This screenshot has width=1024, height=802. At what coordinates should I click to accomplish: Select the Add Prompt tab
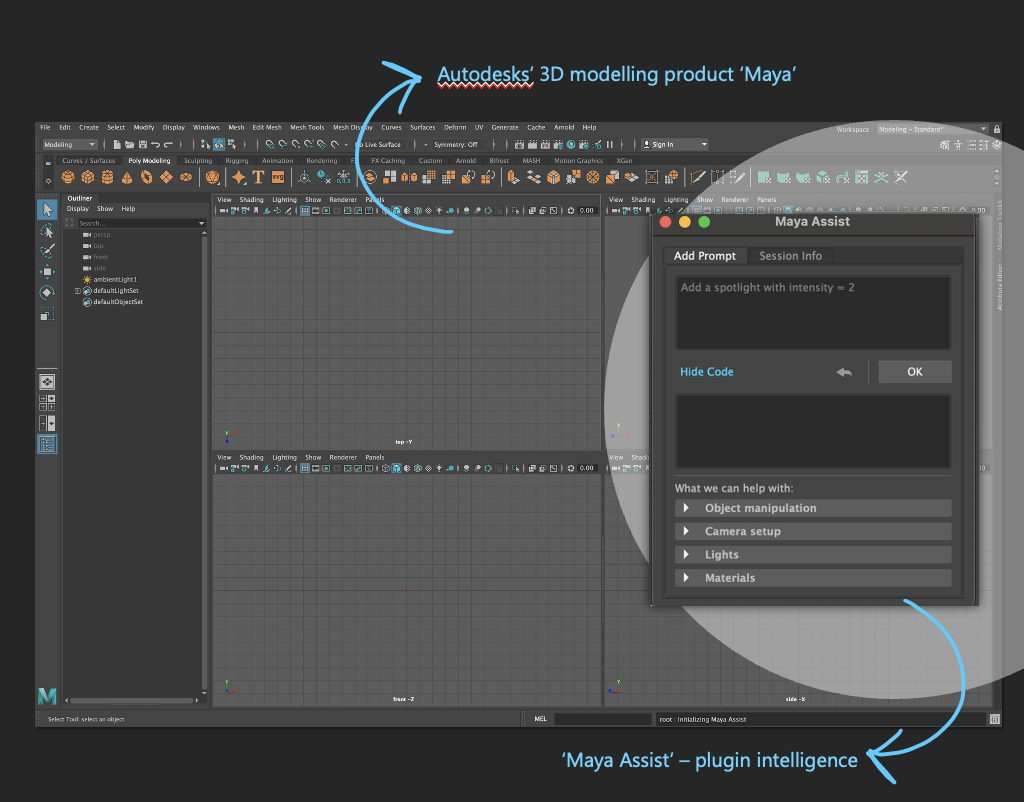tap(705, 256)
